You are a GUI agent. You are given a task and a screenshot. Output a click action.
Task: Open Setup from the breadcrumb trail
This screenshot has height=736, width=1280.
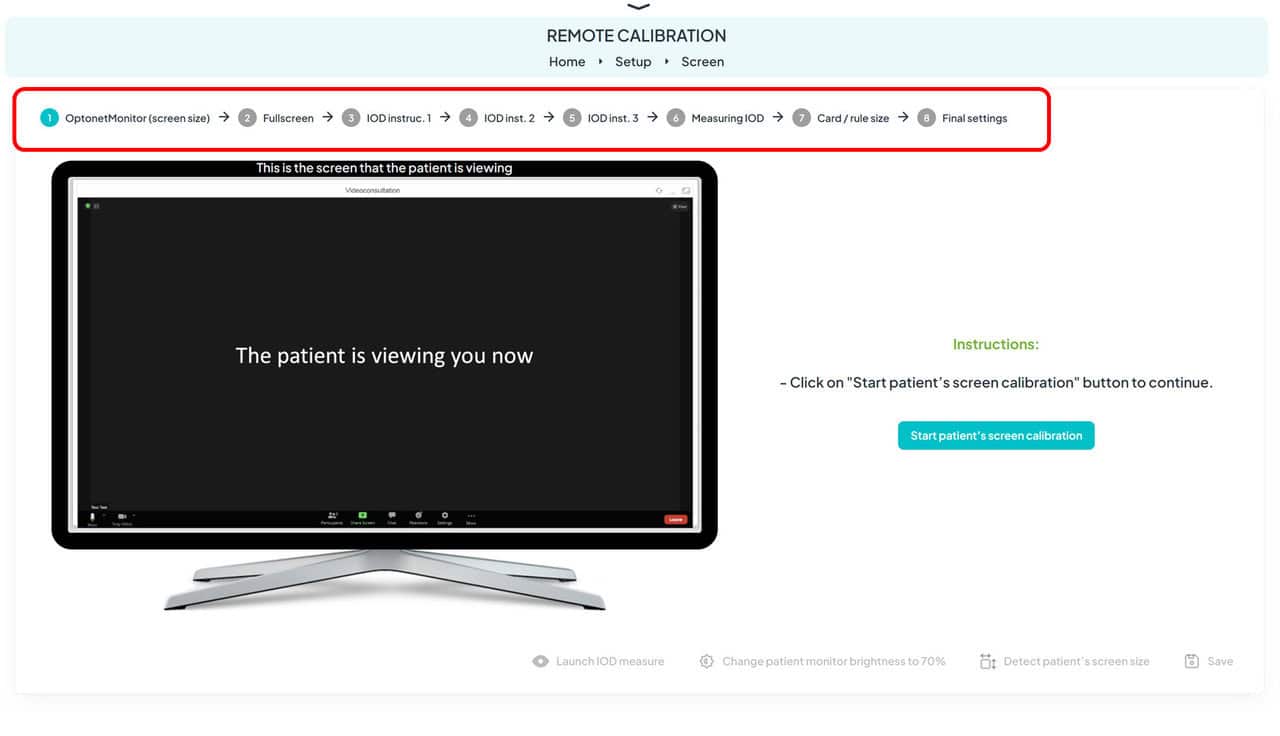[633, 61]
